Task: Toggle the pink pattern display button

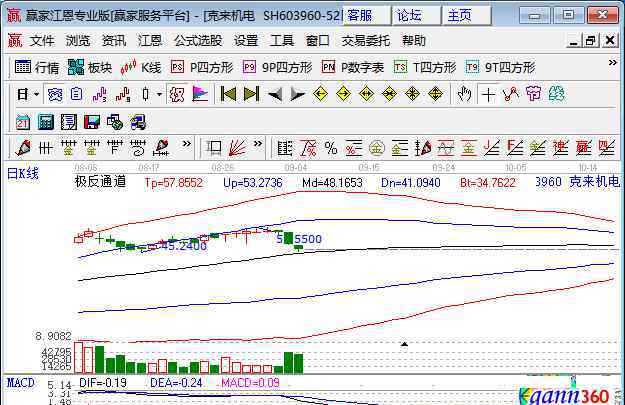Action: (177, 94)
